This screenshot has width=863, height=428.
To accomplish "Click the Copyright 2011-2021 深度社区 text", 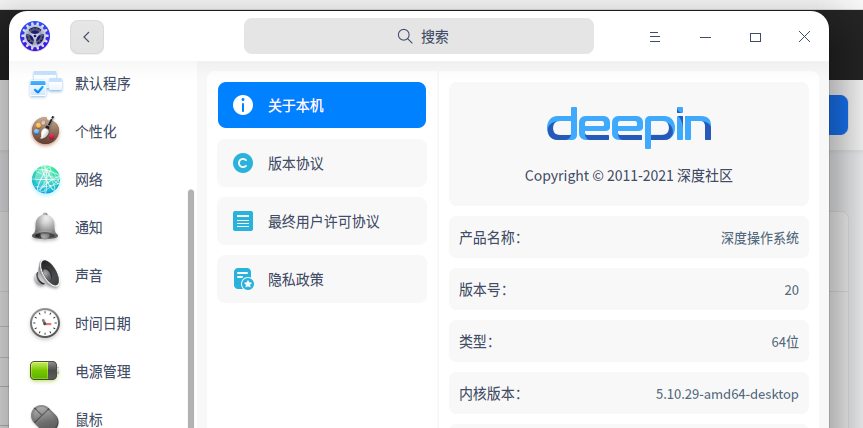I will [x=629, y=176].
